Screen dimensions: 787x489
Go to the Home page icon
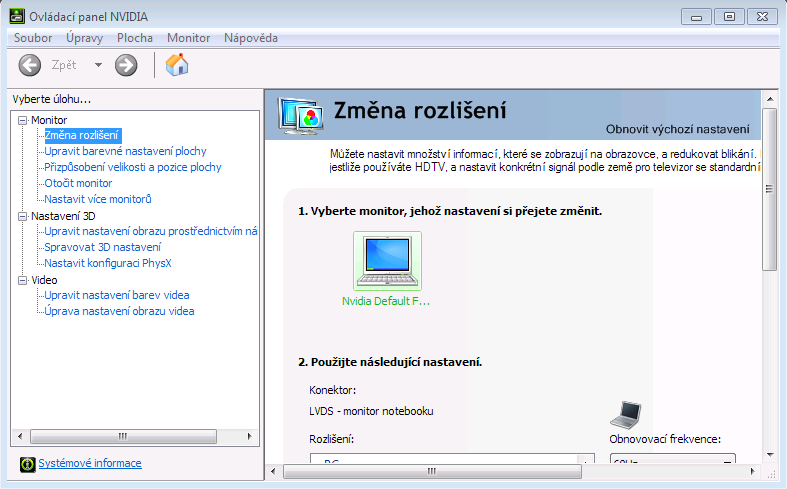[x=177, y=65]
